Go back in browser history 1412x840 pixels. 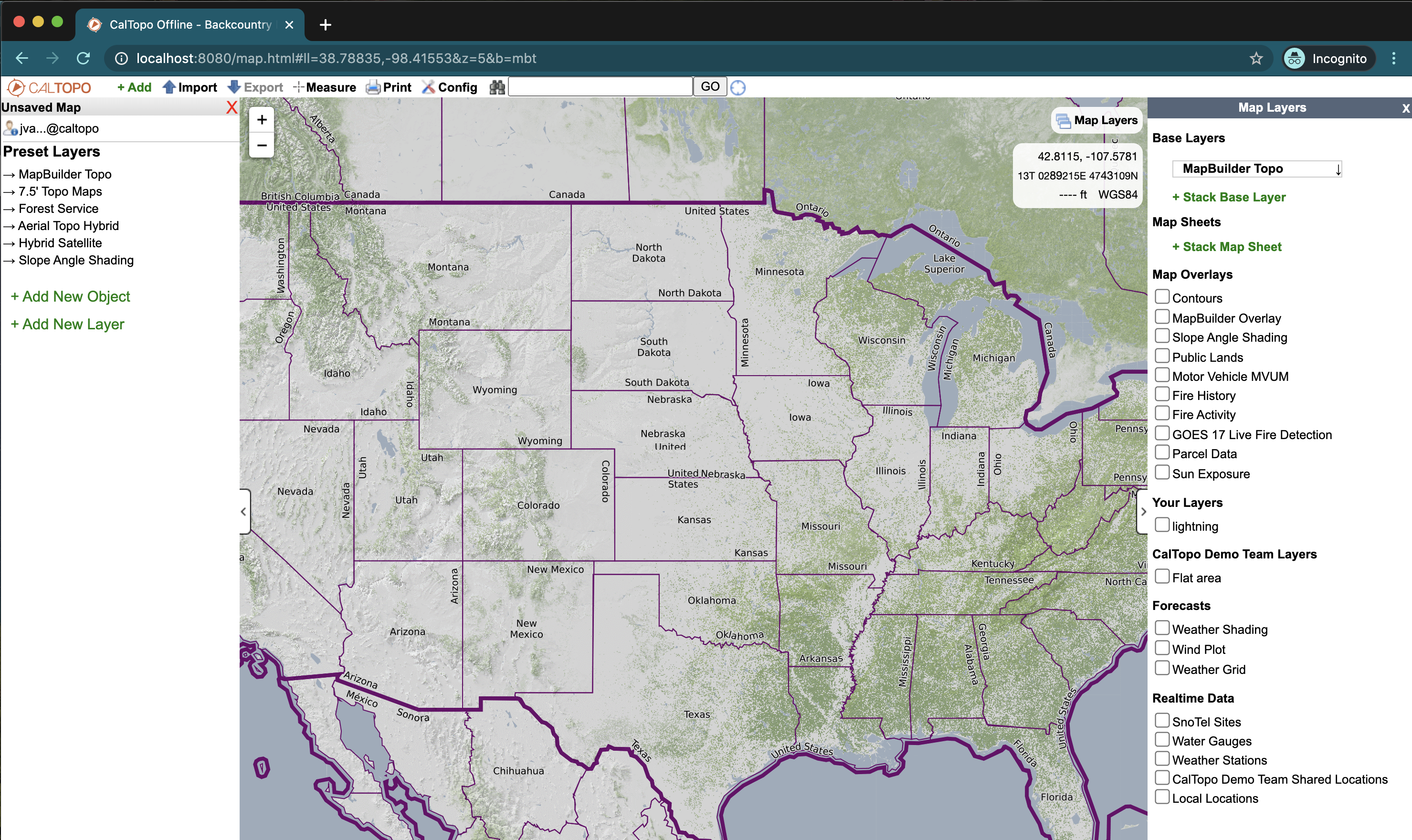point(22,58)
